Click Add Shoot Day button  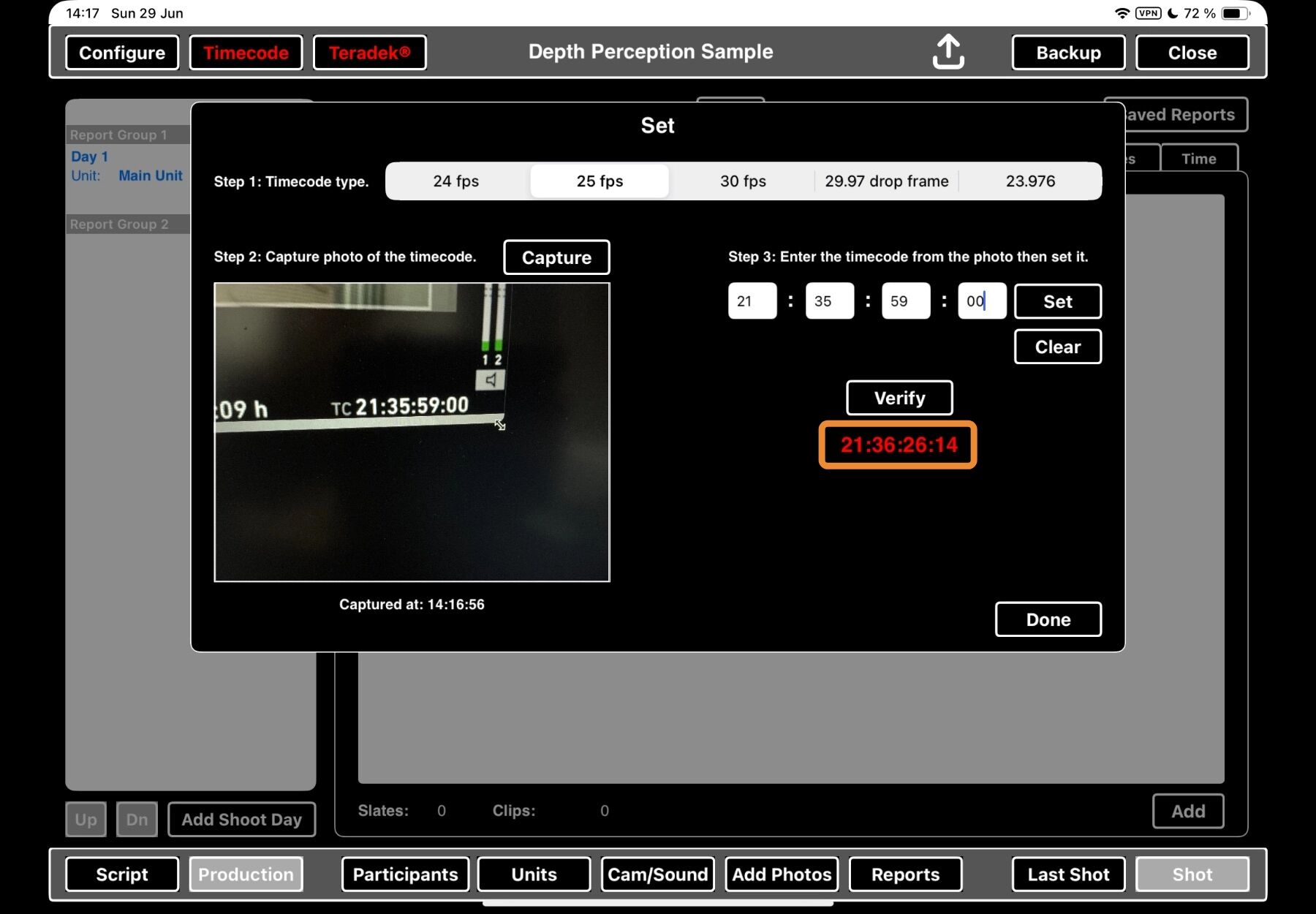[x=241, y=820]
